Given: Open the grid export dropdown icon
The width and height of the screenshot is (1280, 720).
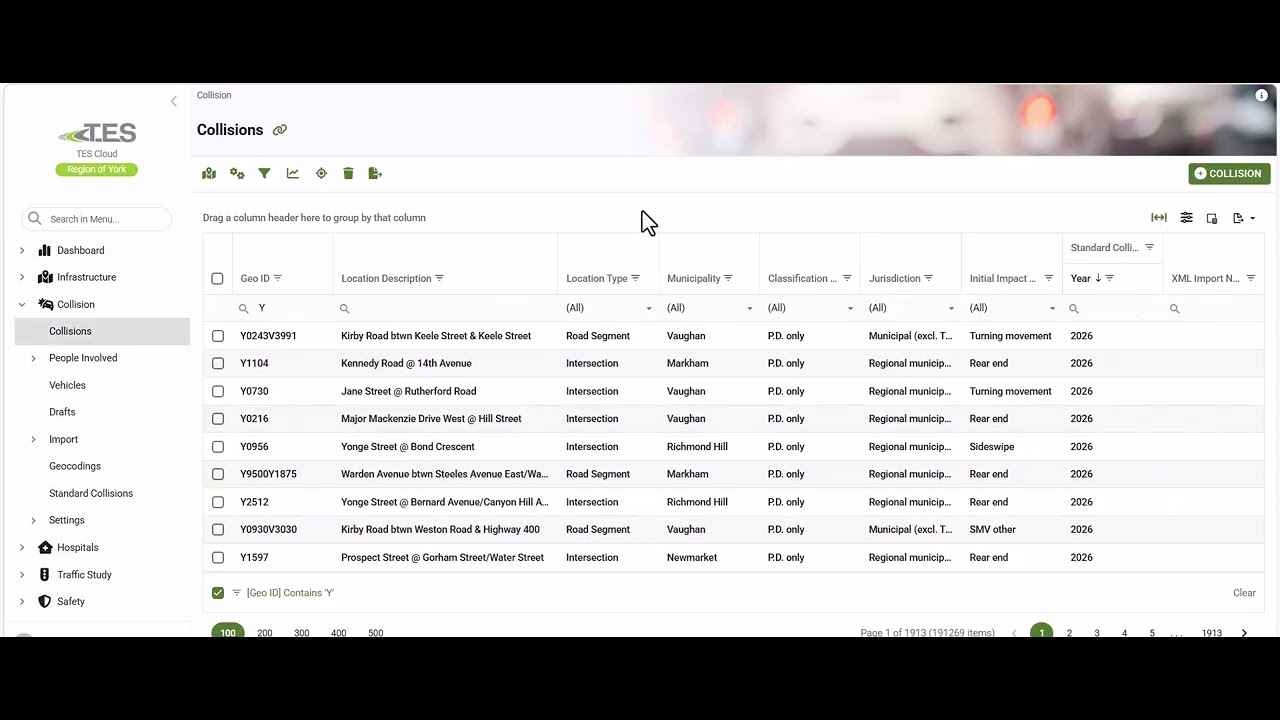Looking at the screenshot, I should tap(1243, 218).
